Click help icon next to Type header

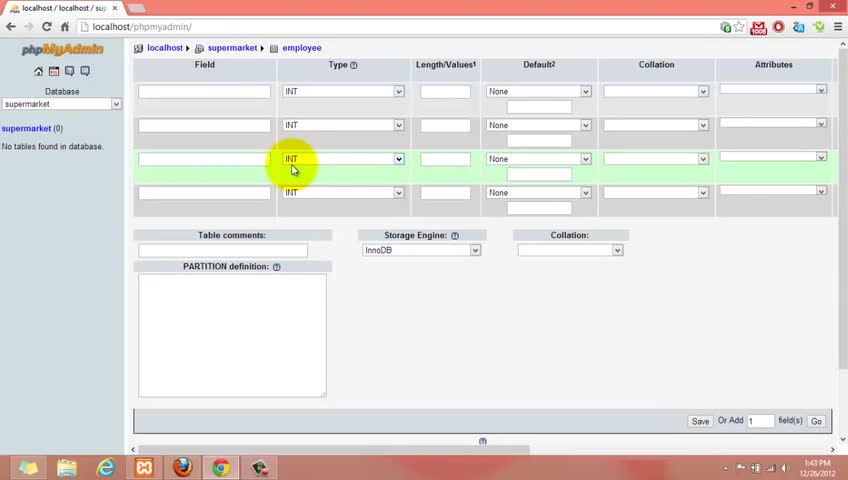(354, 65)
